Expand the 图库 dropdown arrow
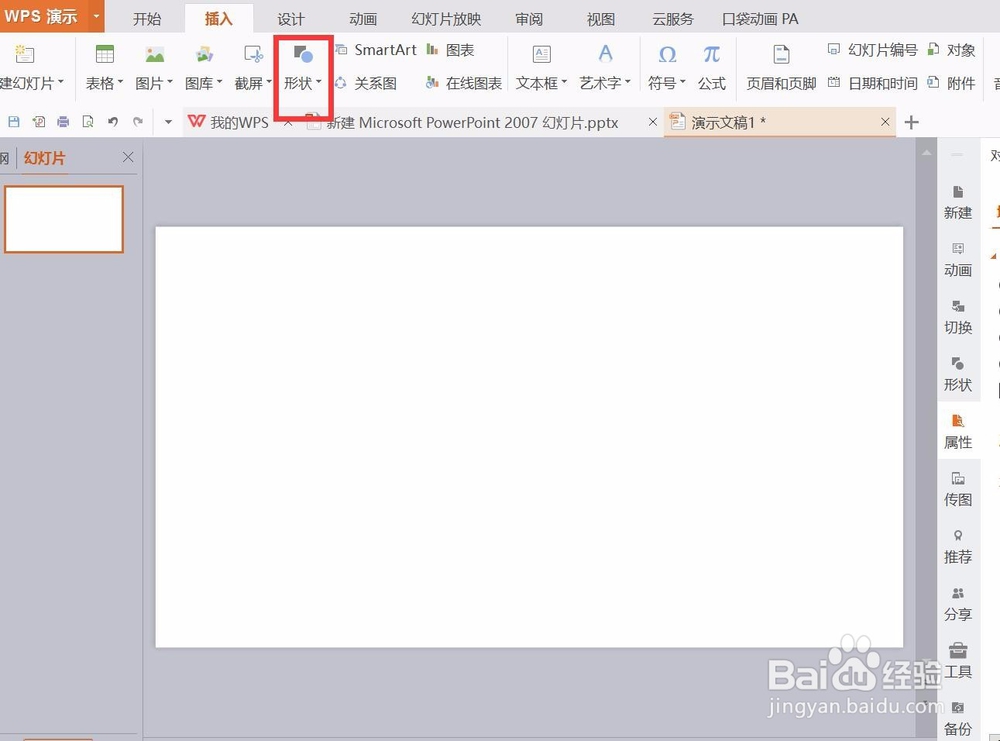Image resolution: width=1000 pixels, height=741 pixels. (219, 82)
